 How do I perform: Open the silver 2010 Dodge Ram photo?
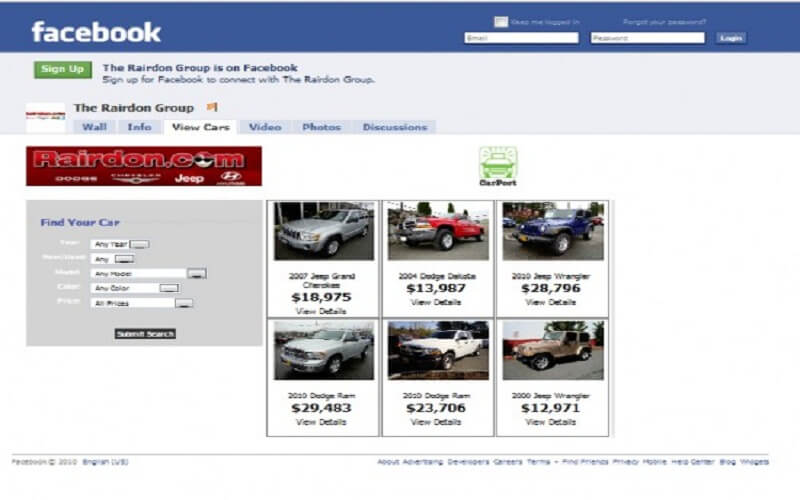tap(324, 351)
